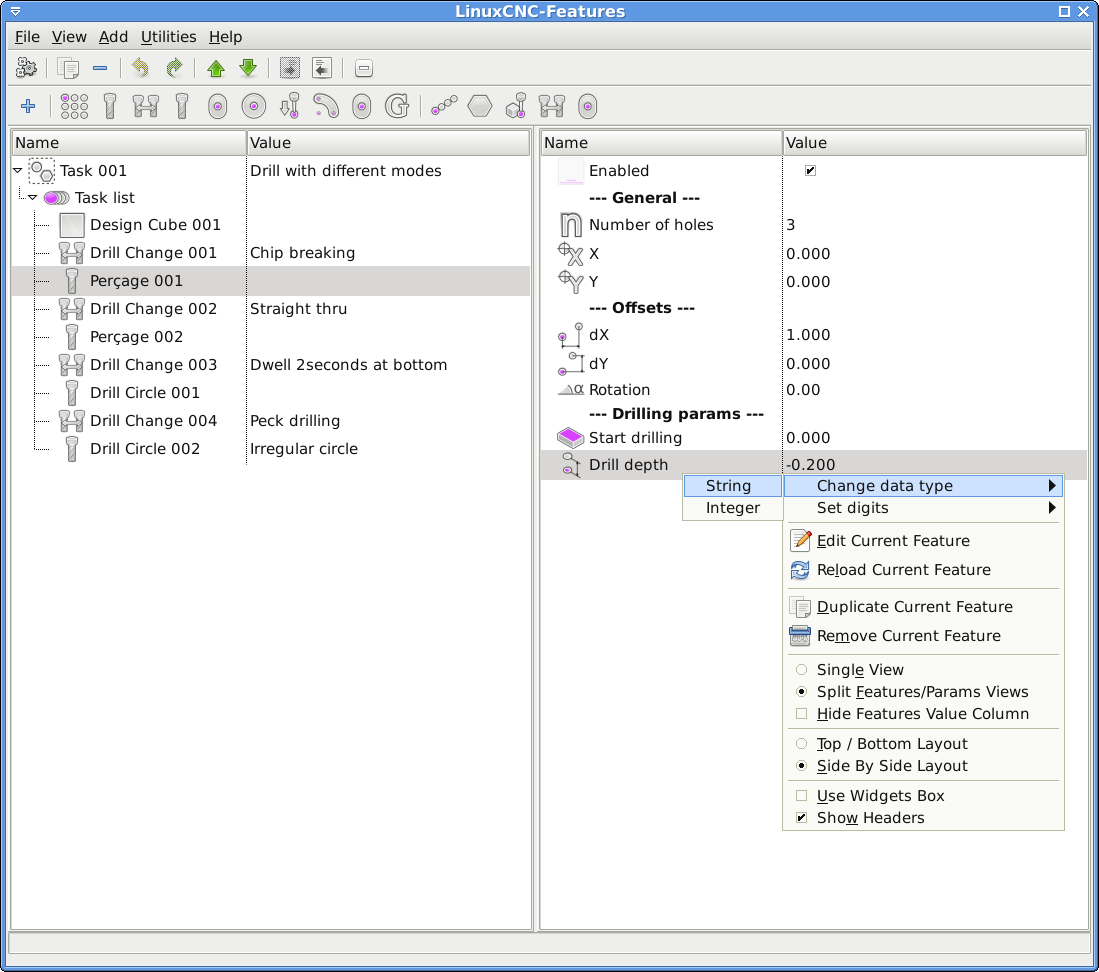Add a drill array with the grid-of-circles icon

point(74,107)
